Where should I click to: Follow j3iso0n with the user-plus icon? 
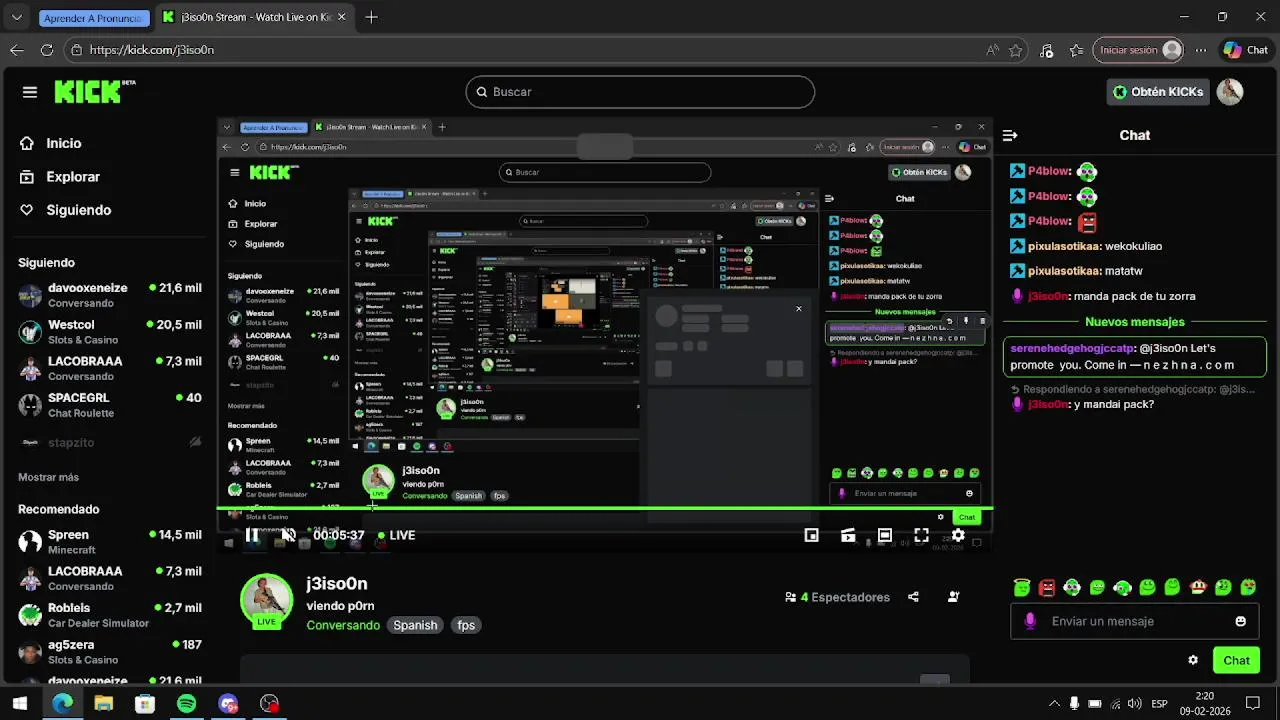pos(953,597)
